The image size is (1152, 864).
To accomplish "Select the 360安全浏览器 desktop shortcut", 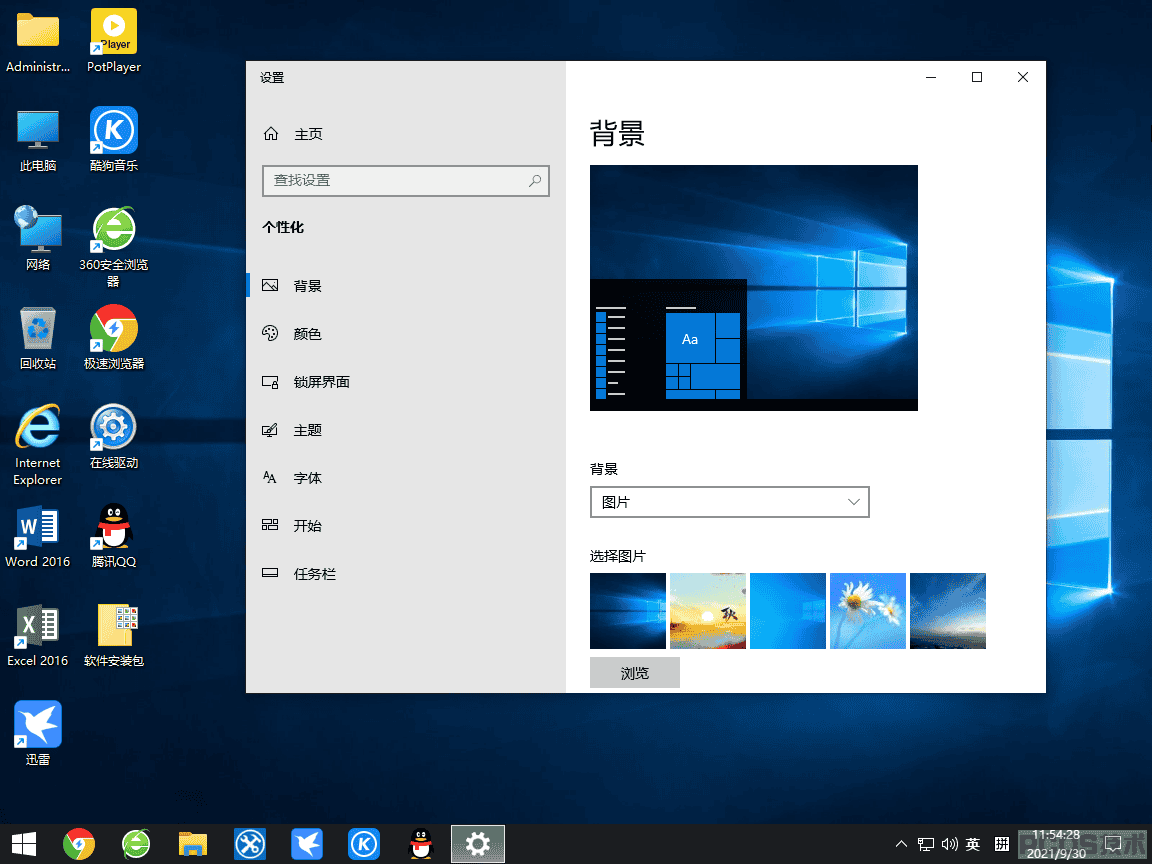I will (x=113, y=247).
